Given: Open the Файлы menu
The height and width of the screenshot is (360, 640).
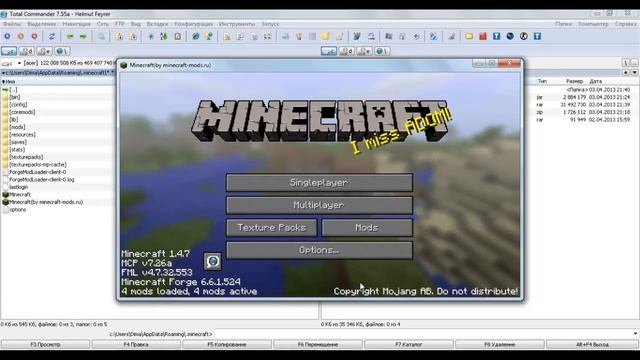Looking at the screenshot, I should (12, 24).
